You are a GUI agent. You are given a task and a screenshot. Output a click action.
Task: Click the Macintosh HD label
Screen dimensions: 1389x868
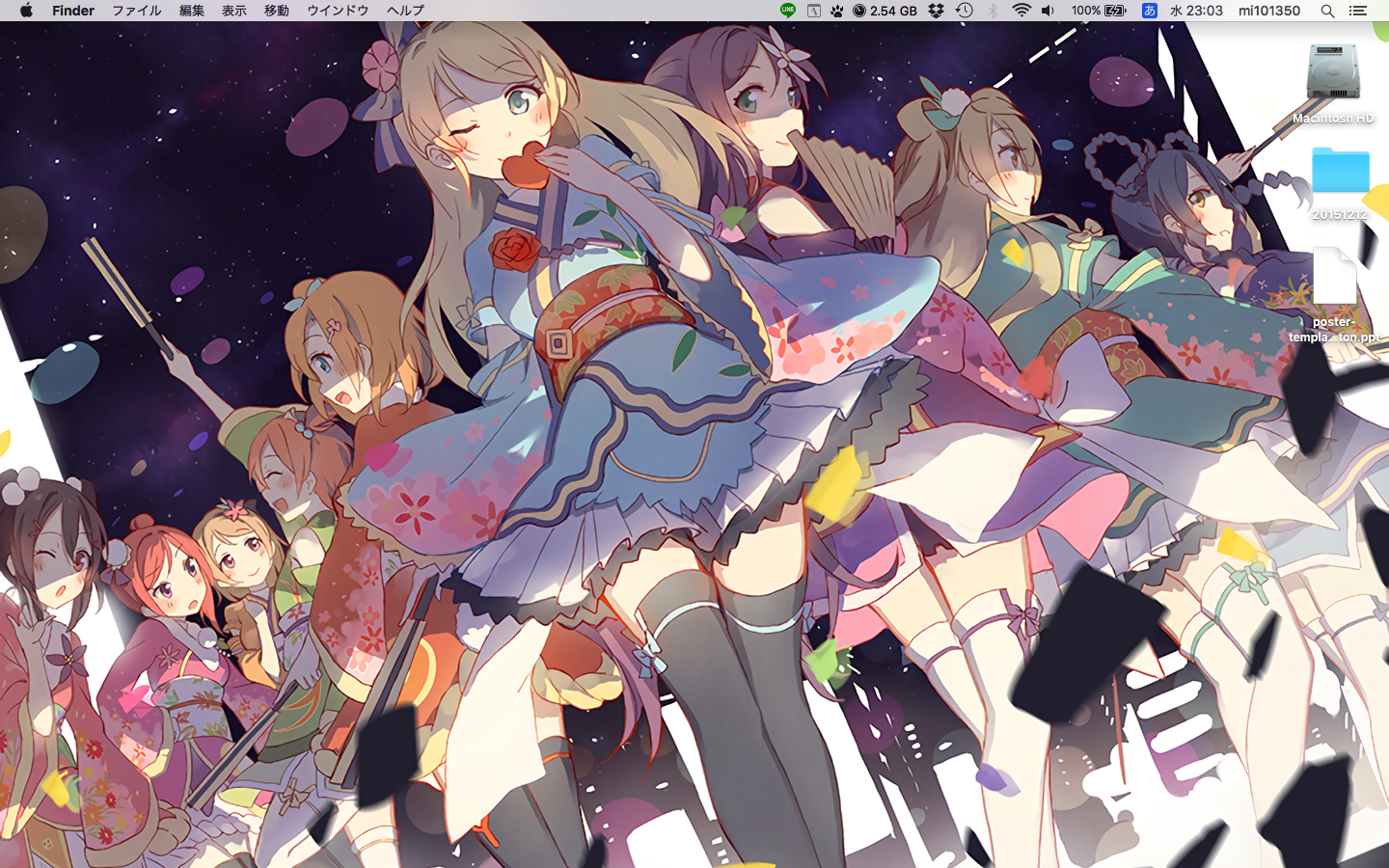[x=1333, y=119]
